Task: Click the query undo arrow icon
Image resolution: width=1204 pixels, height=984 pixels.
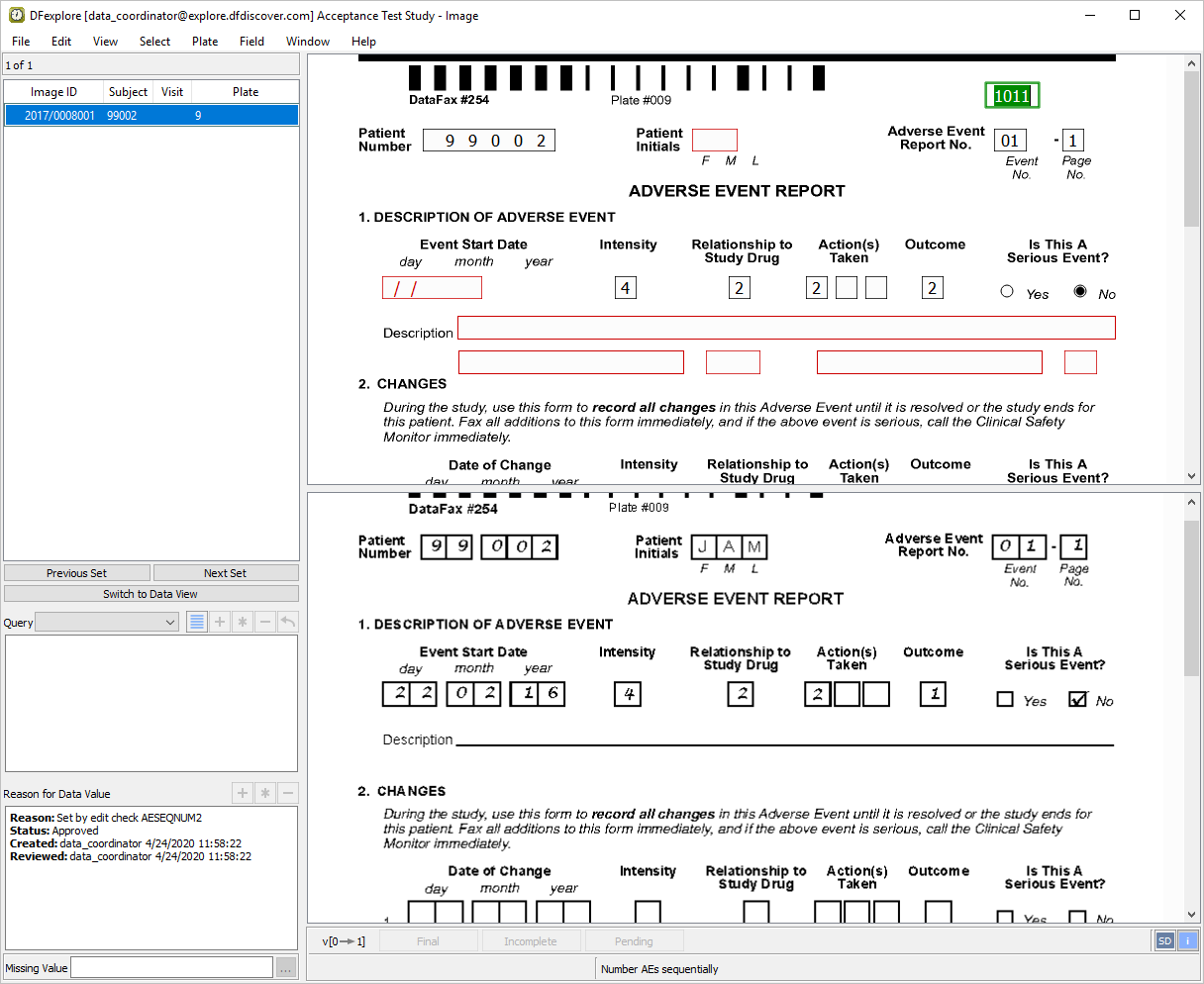Action: click(287, 622)
